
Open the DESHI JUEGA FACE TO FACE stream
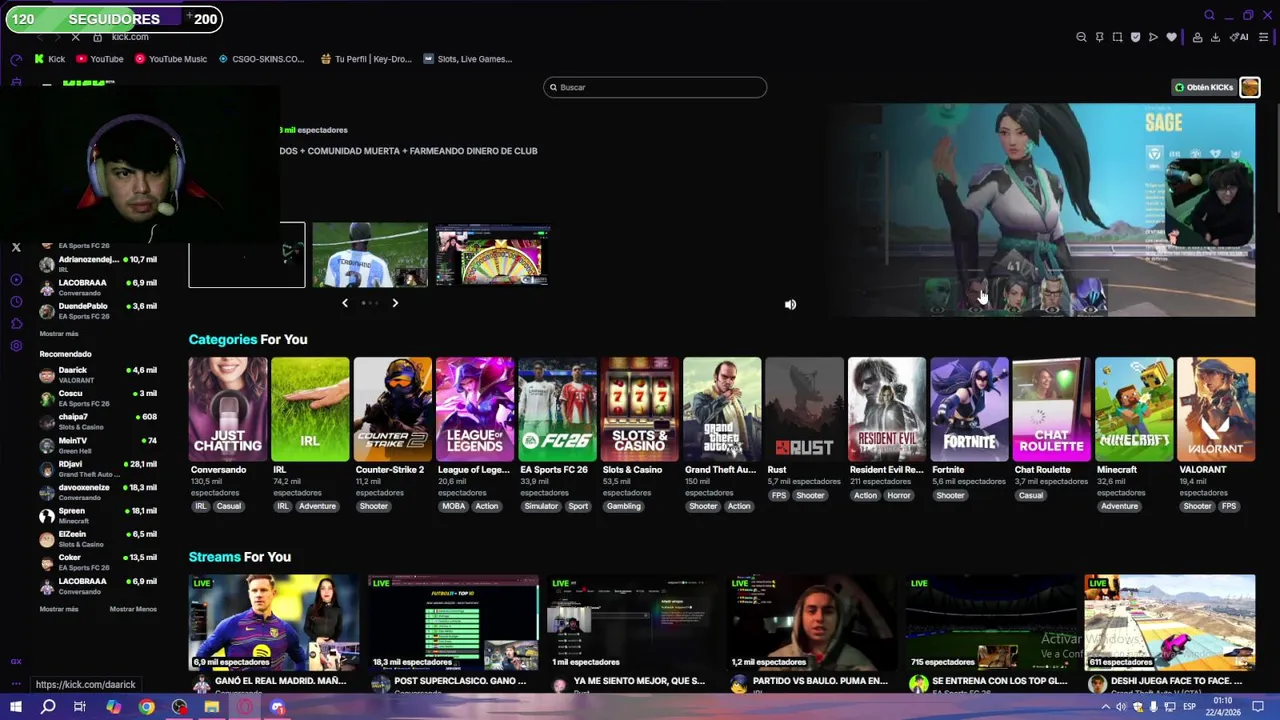[1169, 622]
